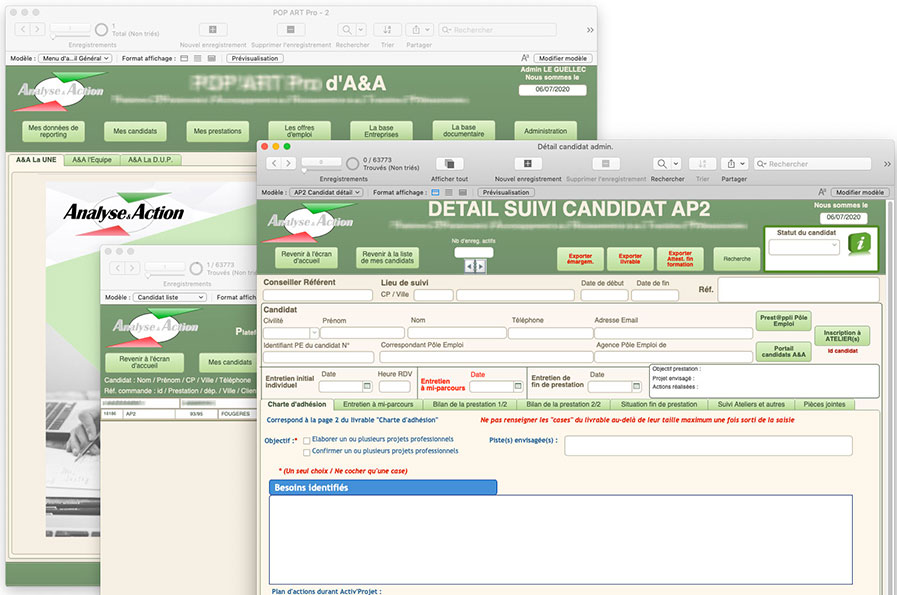Go to next record in Candidat liste window

pos(132,268)
